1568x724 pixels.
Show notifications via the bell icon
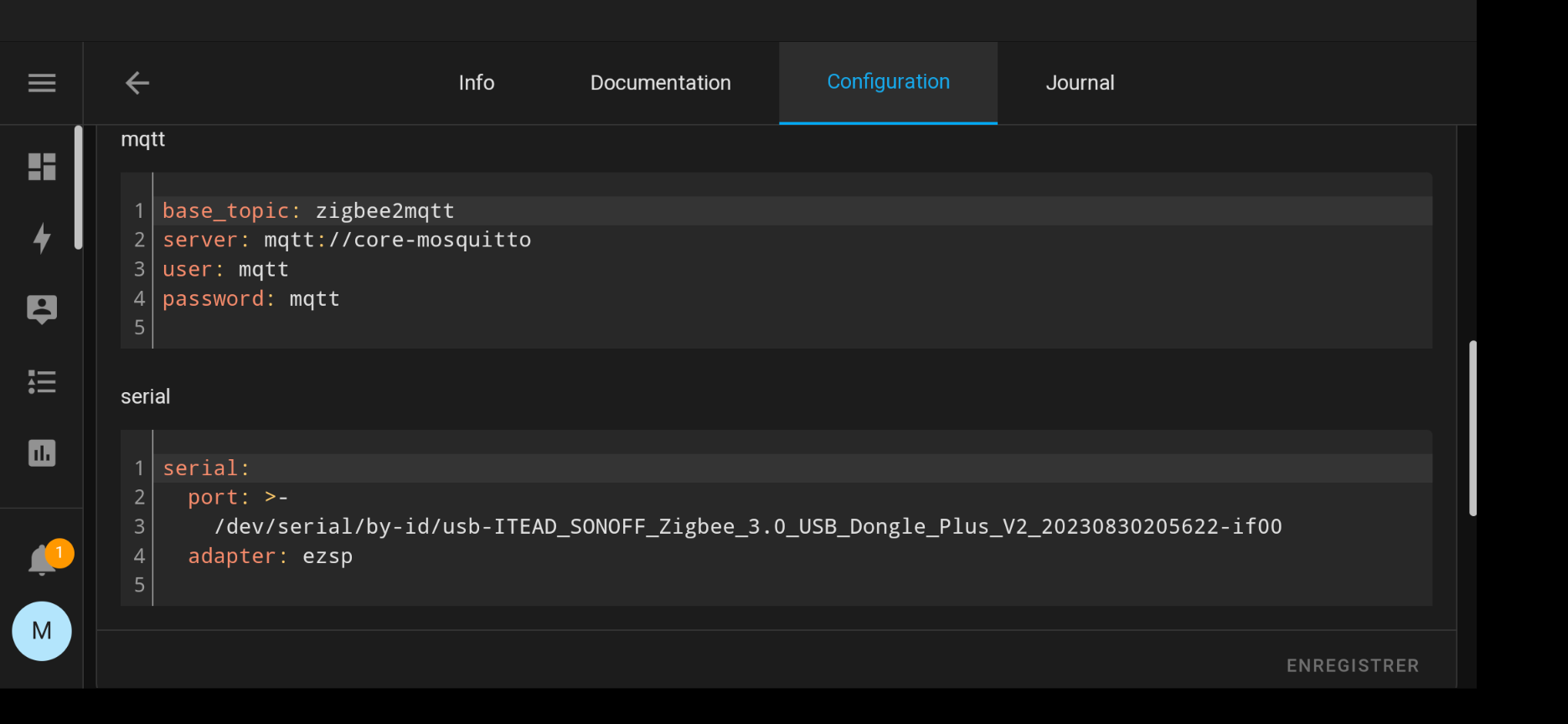tap(42, 560)
